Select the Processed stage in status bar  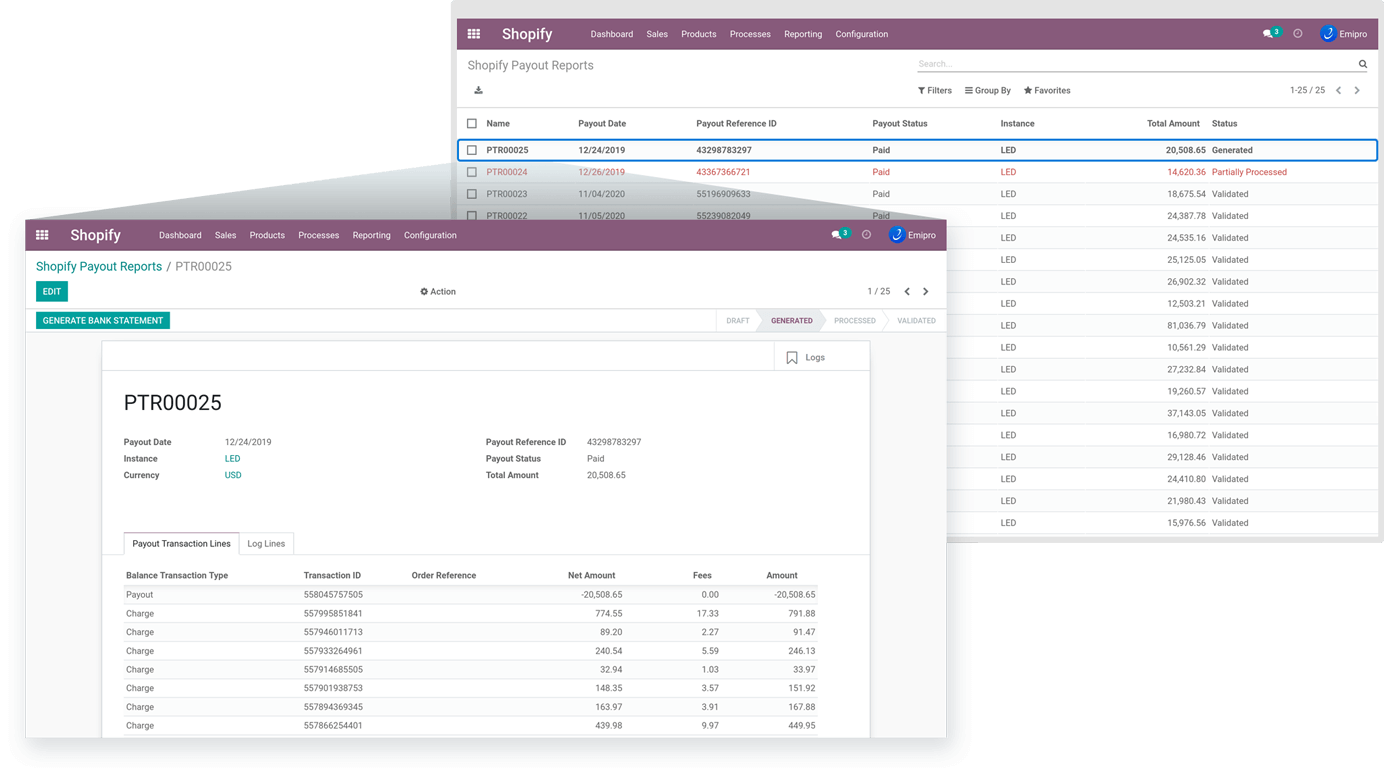click(x=855, y=321)
